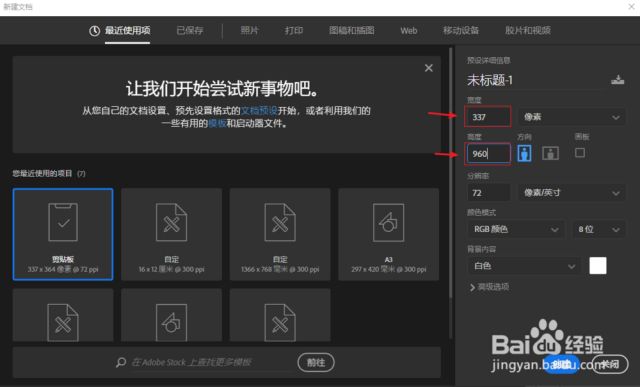The image size is (640, 387).
Task: Select the 自定 1366 x 768 preset
Action: 280,234
